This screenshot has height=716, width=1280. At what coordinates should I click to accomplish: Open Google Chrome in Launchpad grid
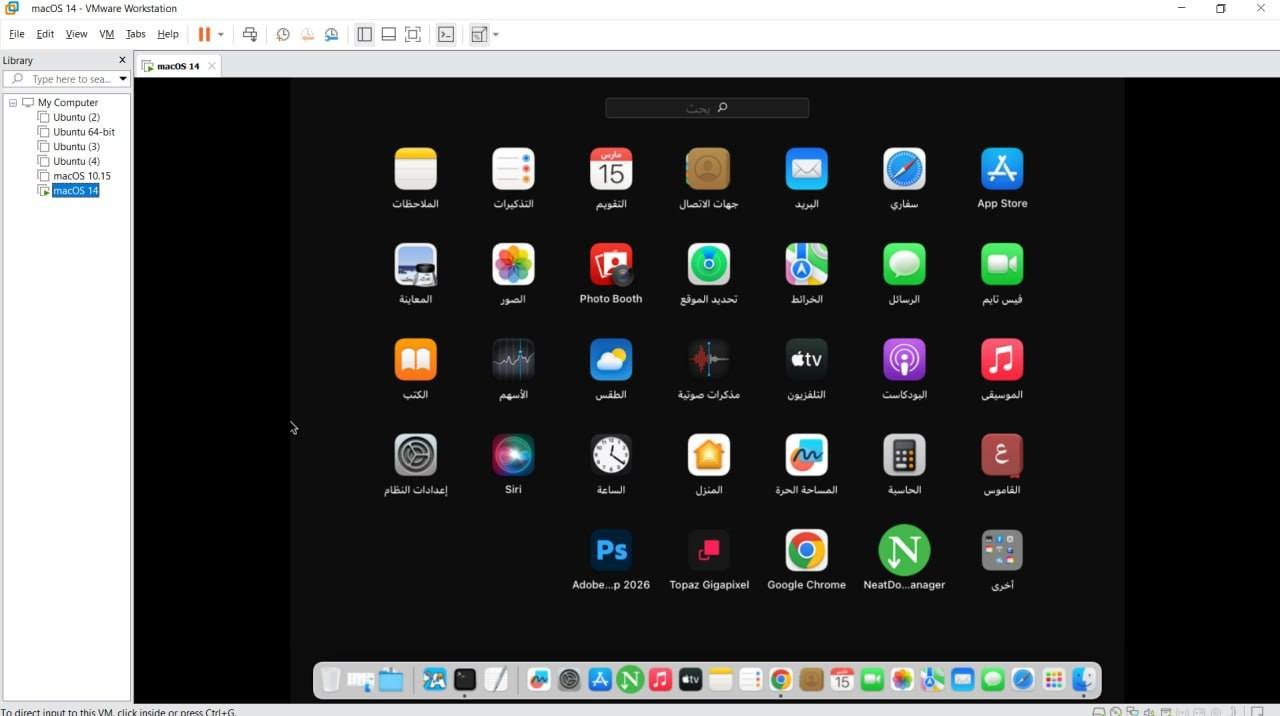point(806,551)
